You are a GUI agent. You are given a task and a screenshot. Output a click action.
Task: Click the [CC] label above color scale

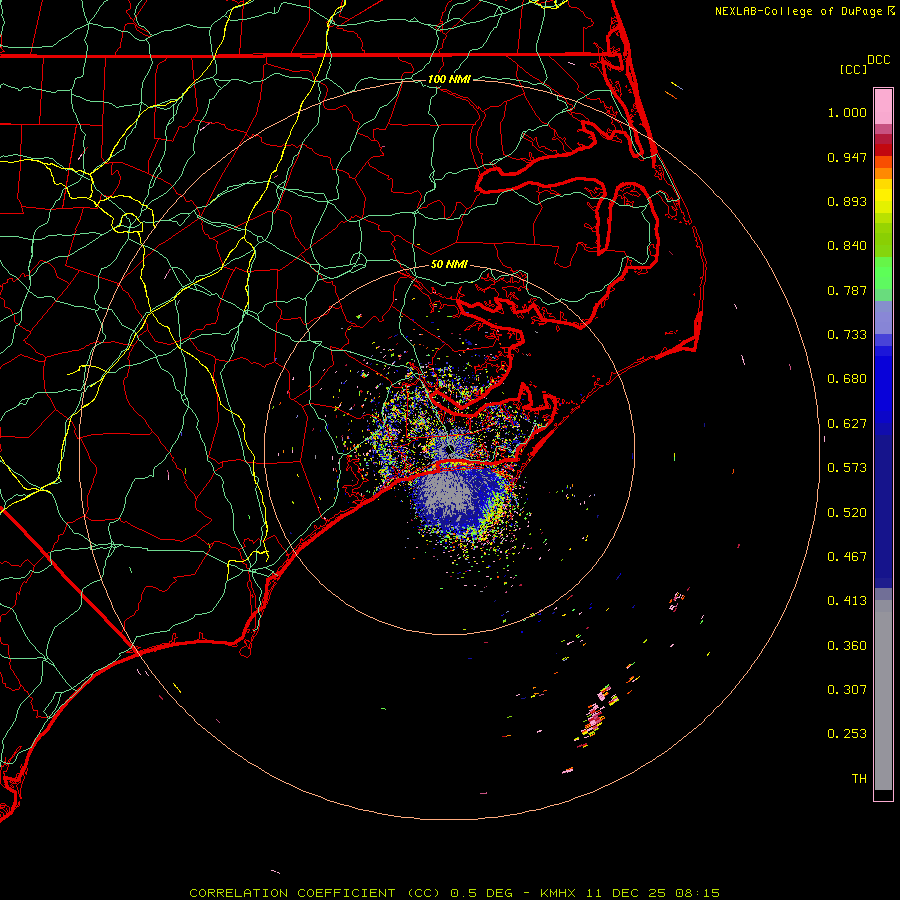coord(853,69)
